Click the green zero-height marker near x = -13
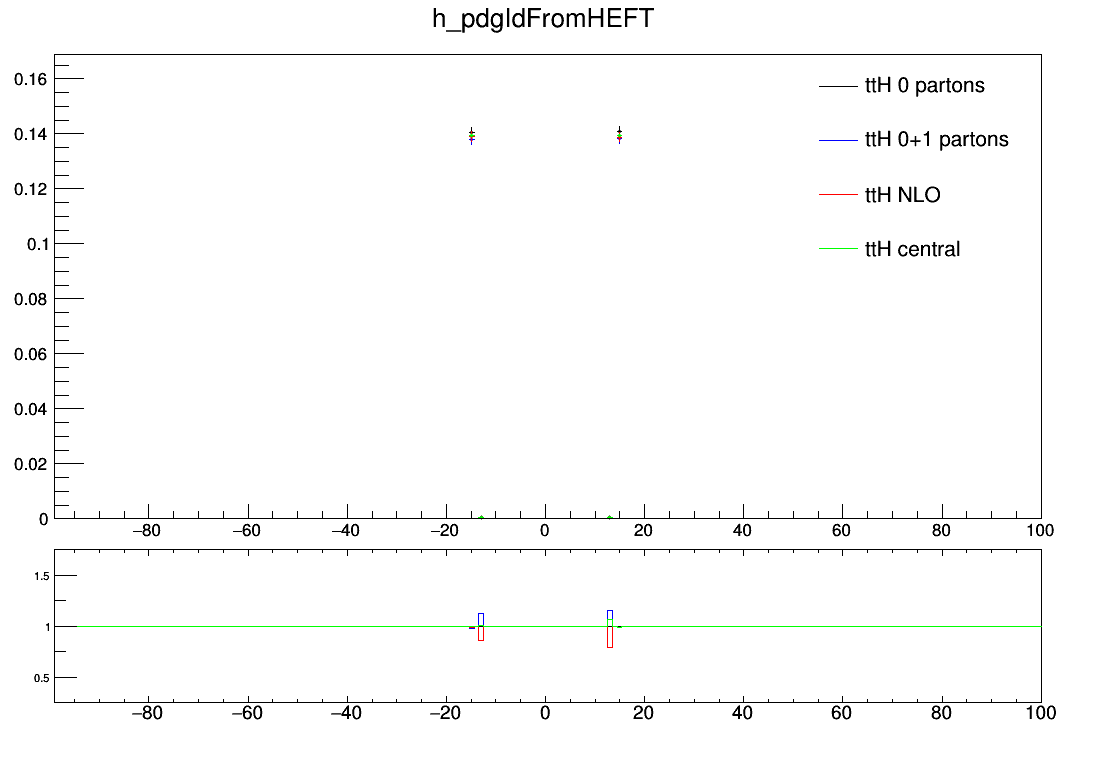The width and height of the screenshot is (1096, 772). 481,517
